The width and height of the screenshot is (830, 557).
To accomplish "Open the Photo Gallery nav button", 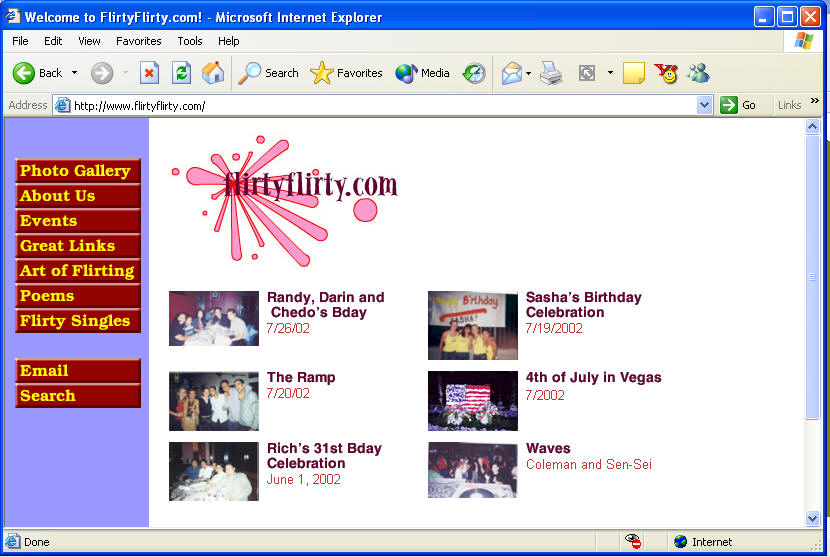I will pyautogui.click(x=78, y=170).
